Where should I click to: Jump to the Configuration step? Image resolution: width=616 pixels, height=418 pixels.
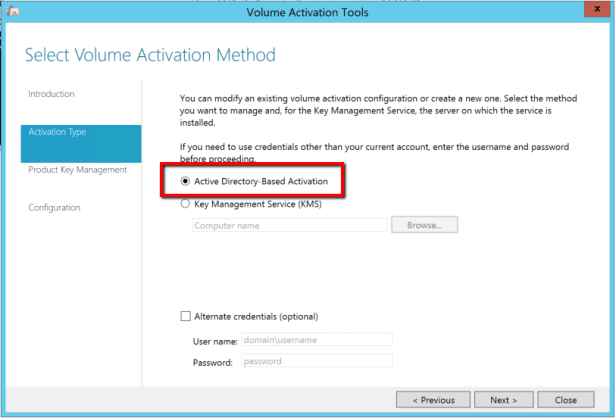[x=54, y=208]
